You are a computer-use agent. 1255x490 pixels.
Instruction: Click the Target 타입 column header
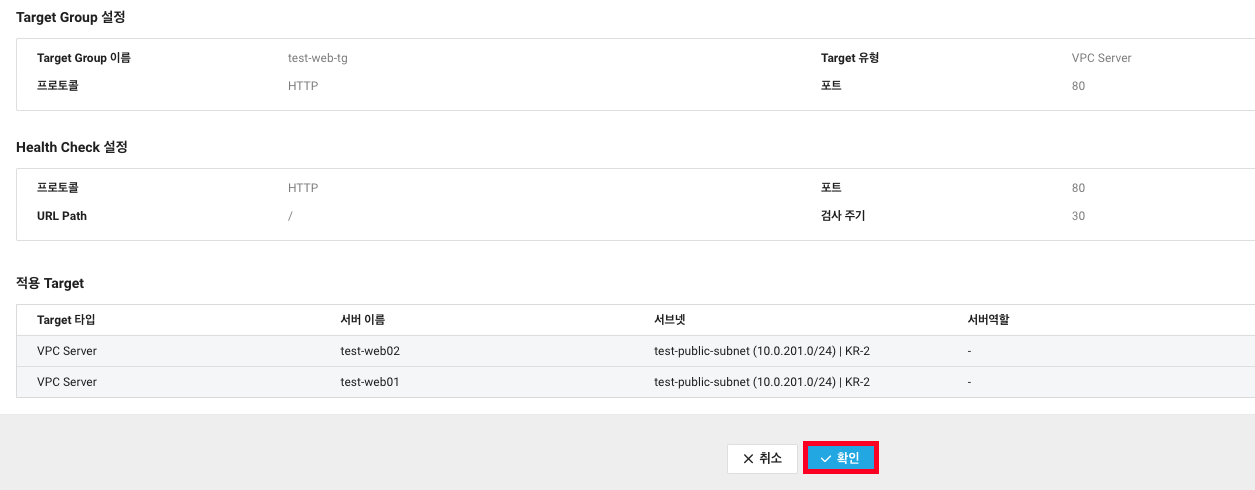pos(66,320)
